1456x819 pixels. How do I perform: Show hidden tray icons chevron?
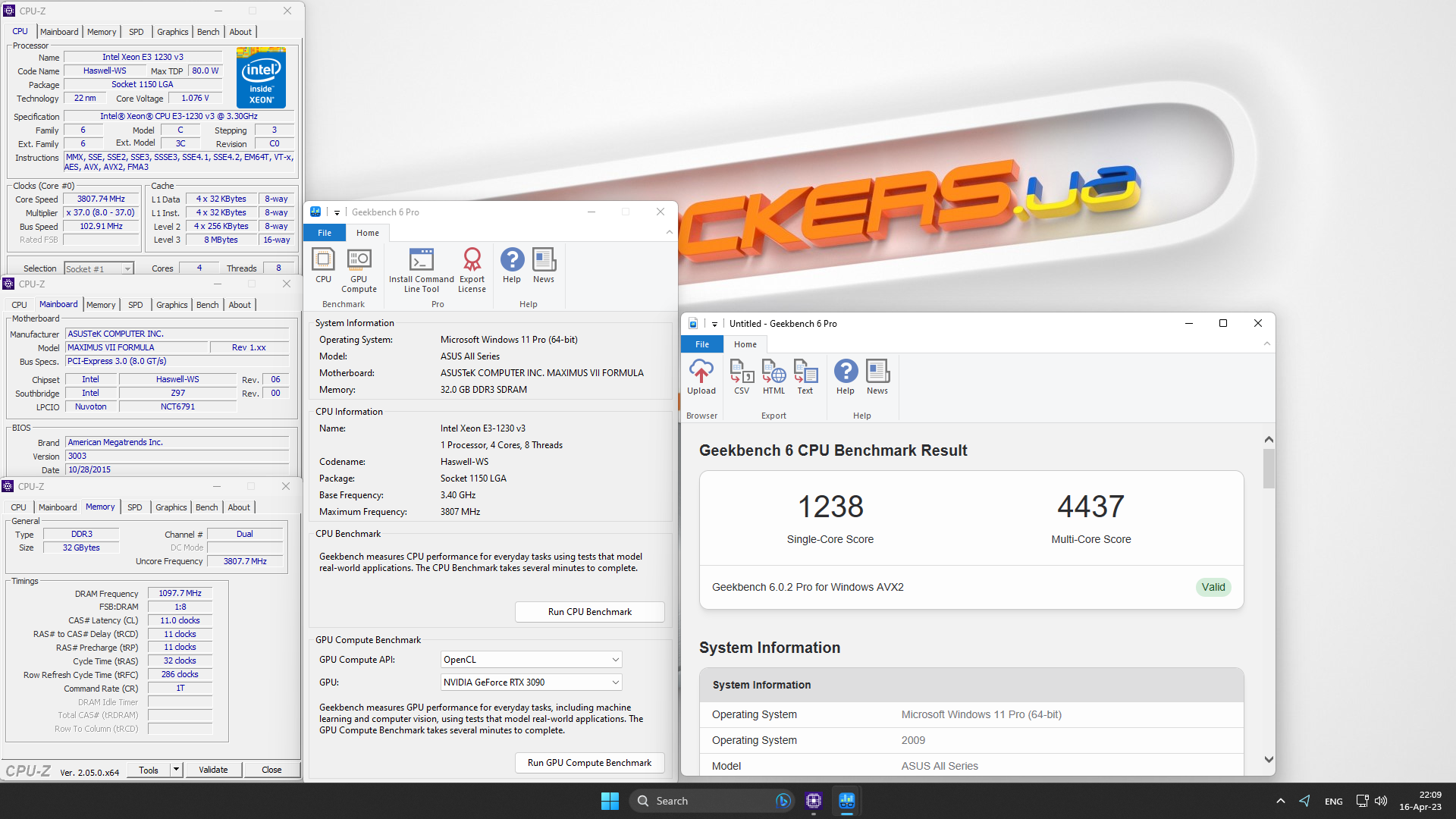pos(1281,801)
